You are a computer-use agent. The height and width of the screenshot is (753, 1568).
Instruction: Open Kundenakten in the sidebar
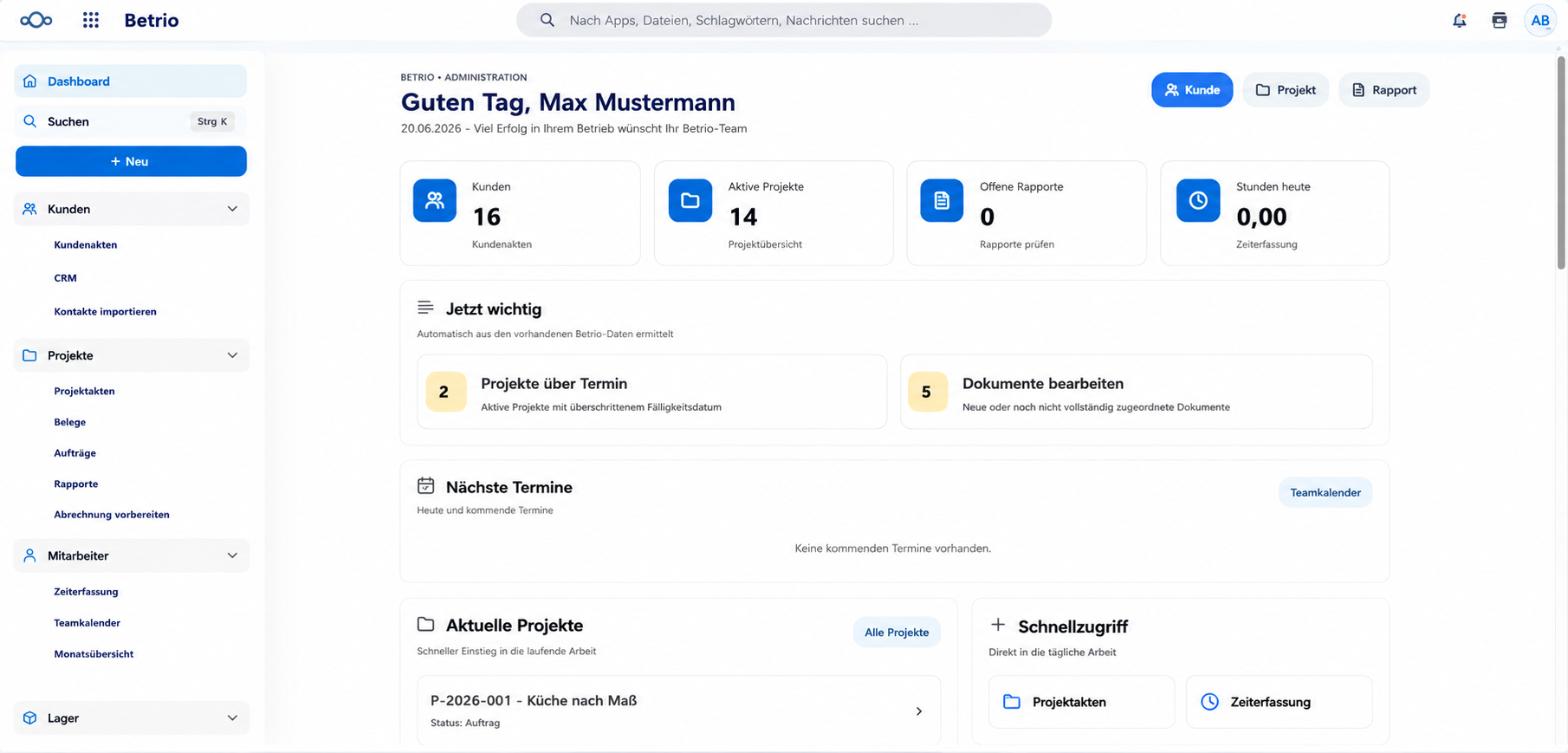click(x=86, y=245)
